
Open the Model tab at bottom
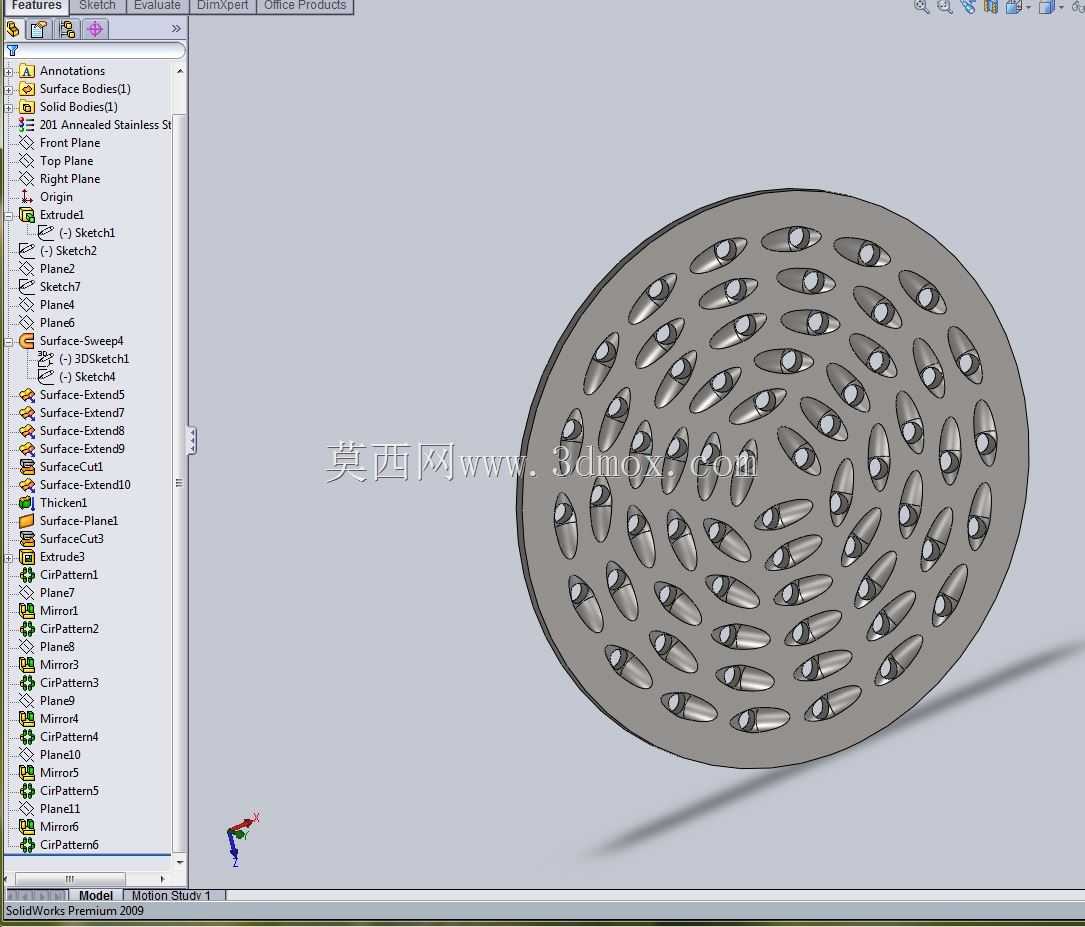[95, 895]
